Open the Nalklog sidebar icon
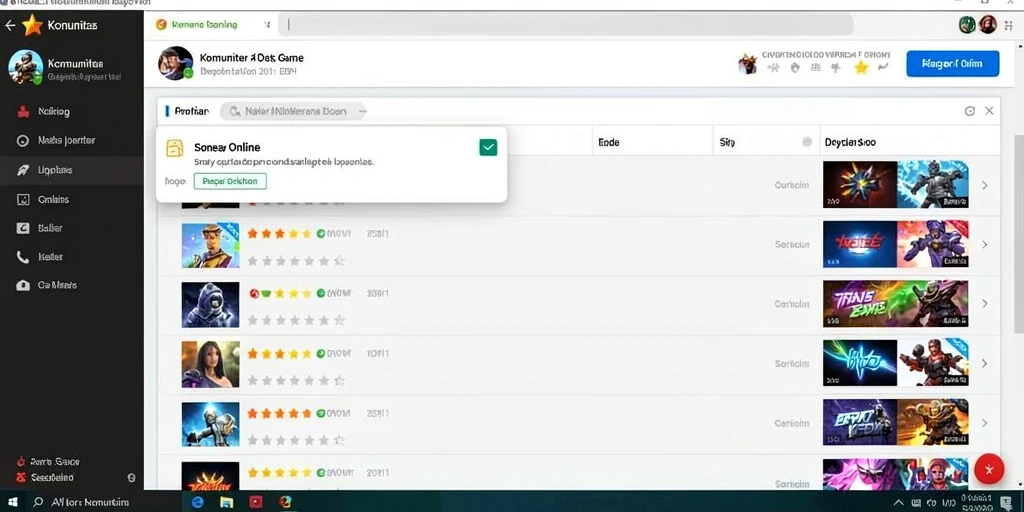 [23, 112]
